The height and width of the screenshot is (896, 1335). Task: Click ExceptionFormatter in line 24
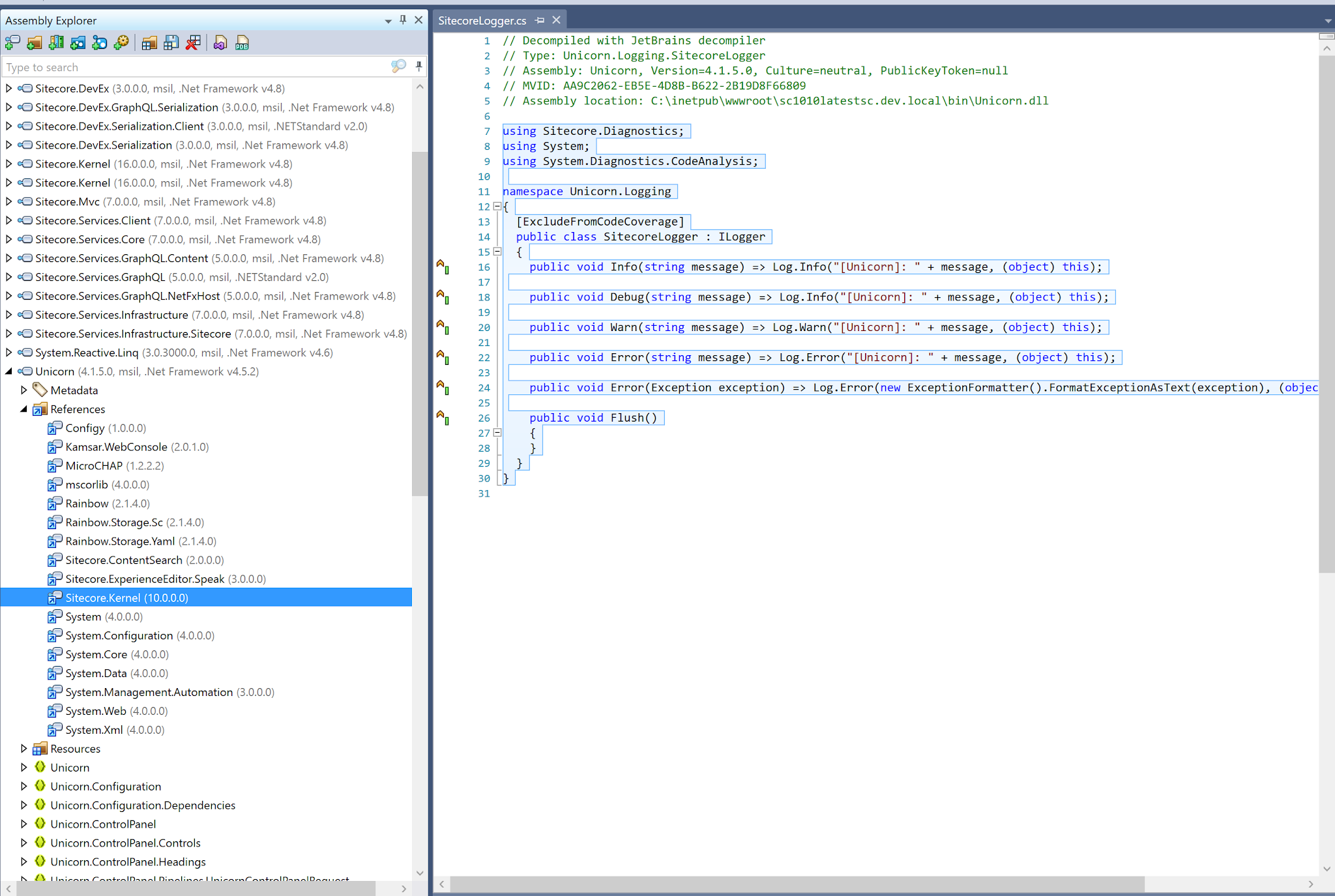pos(967,388)
